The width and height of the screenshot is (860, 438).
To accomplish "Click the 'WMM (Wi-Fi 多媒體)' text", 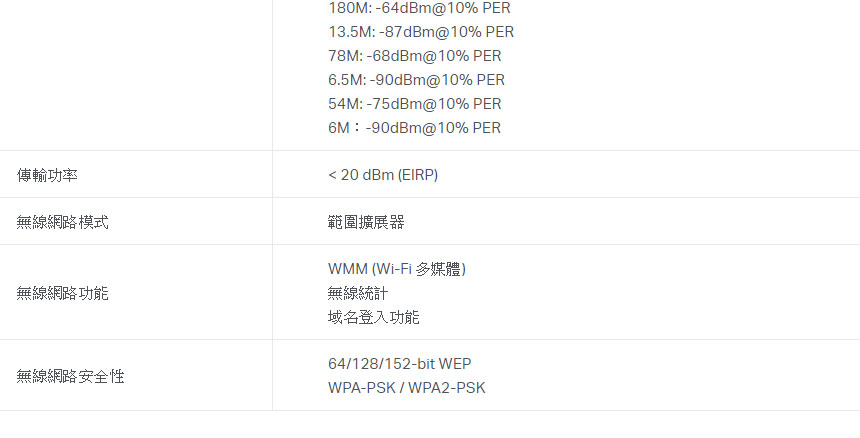I will (x=397, y=269).
